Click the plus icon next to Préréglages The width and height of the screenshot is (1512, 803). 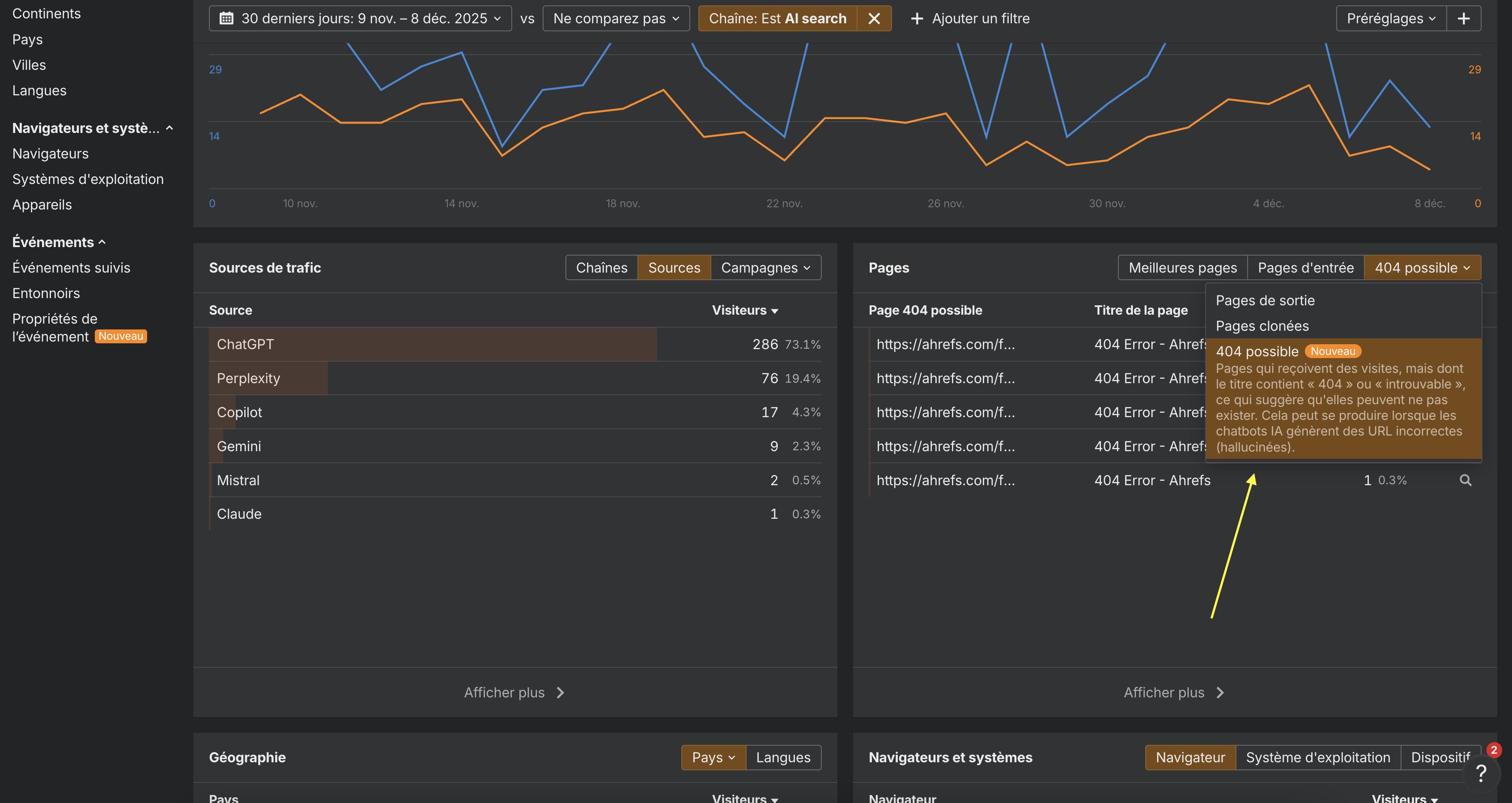[x=1464, y=18]
